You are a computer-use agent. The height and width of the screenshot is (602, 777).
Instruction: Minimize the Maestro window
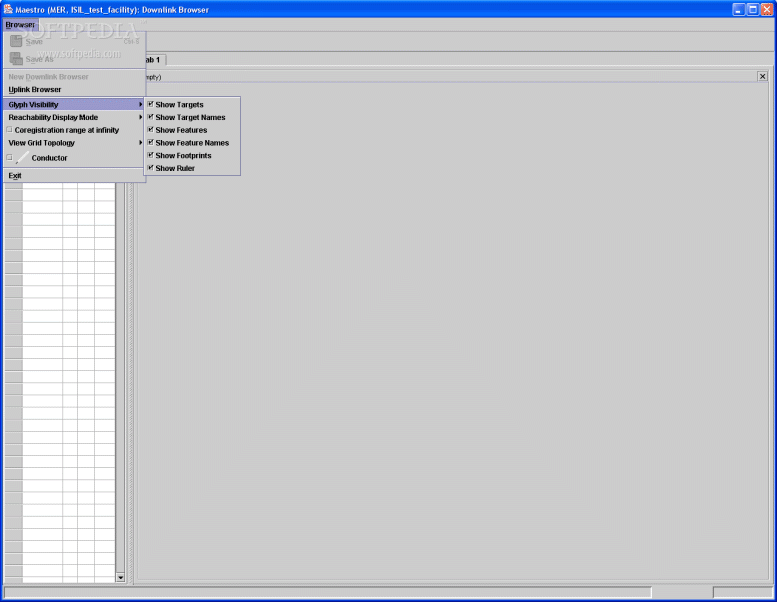coord(739,9)
